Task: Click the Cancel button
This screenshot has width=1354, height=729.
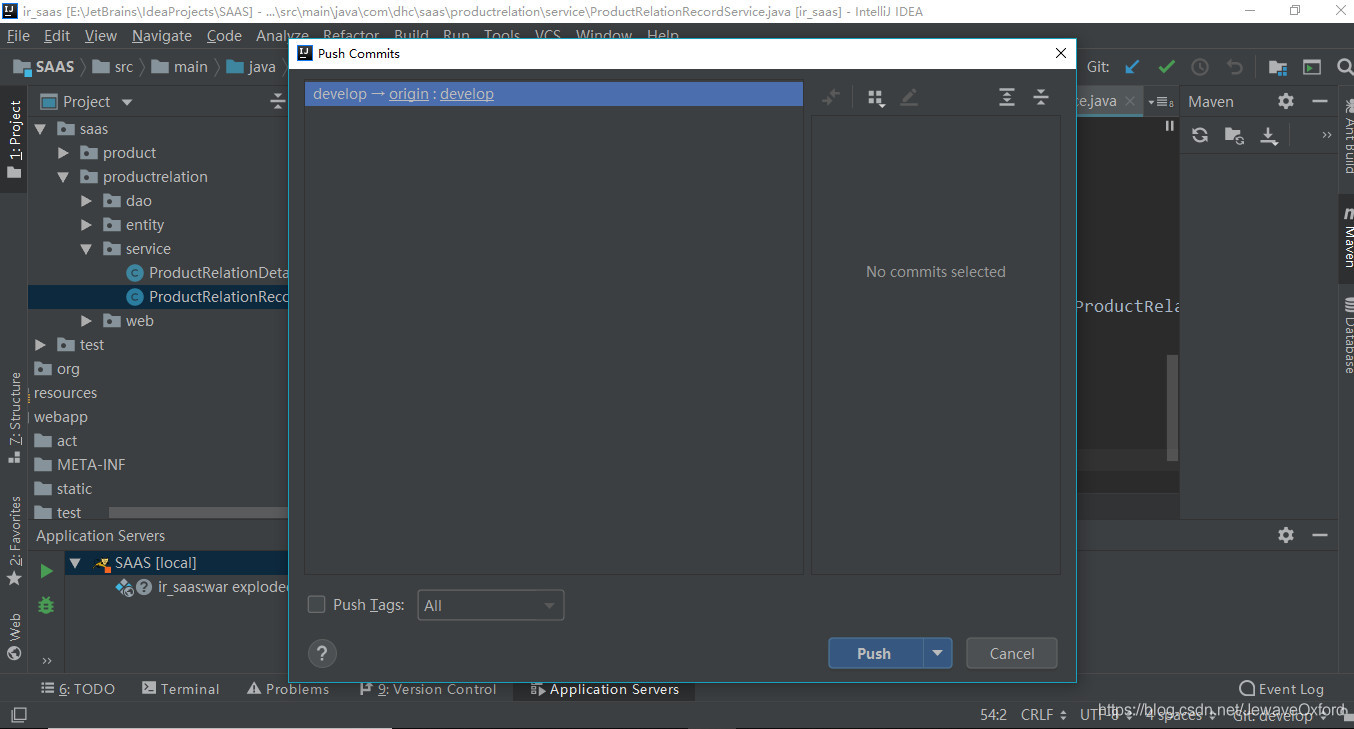Action: pyautogui.click(x=1012, y=653)
